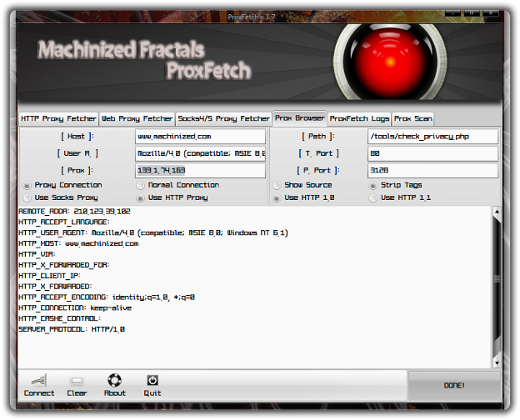
Task: Click the Path input field
Action: (x=433, y=136)
